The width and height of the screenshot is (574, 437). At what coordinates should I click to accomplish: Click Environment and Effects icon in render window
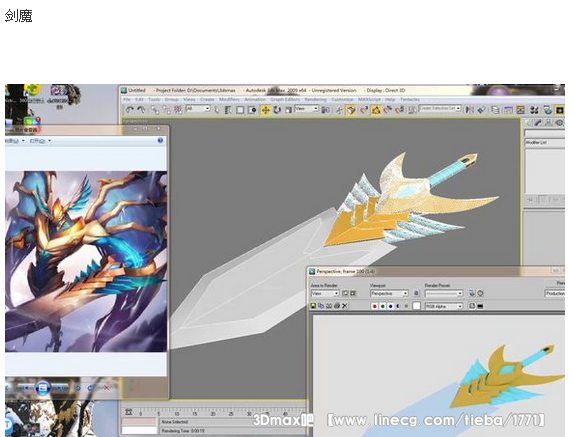[x=480, y=294]
